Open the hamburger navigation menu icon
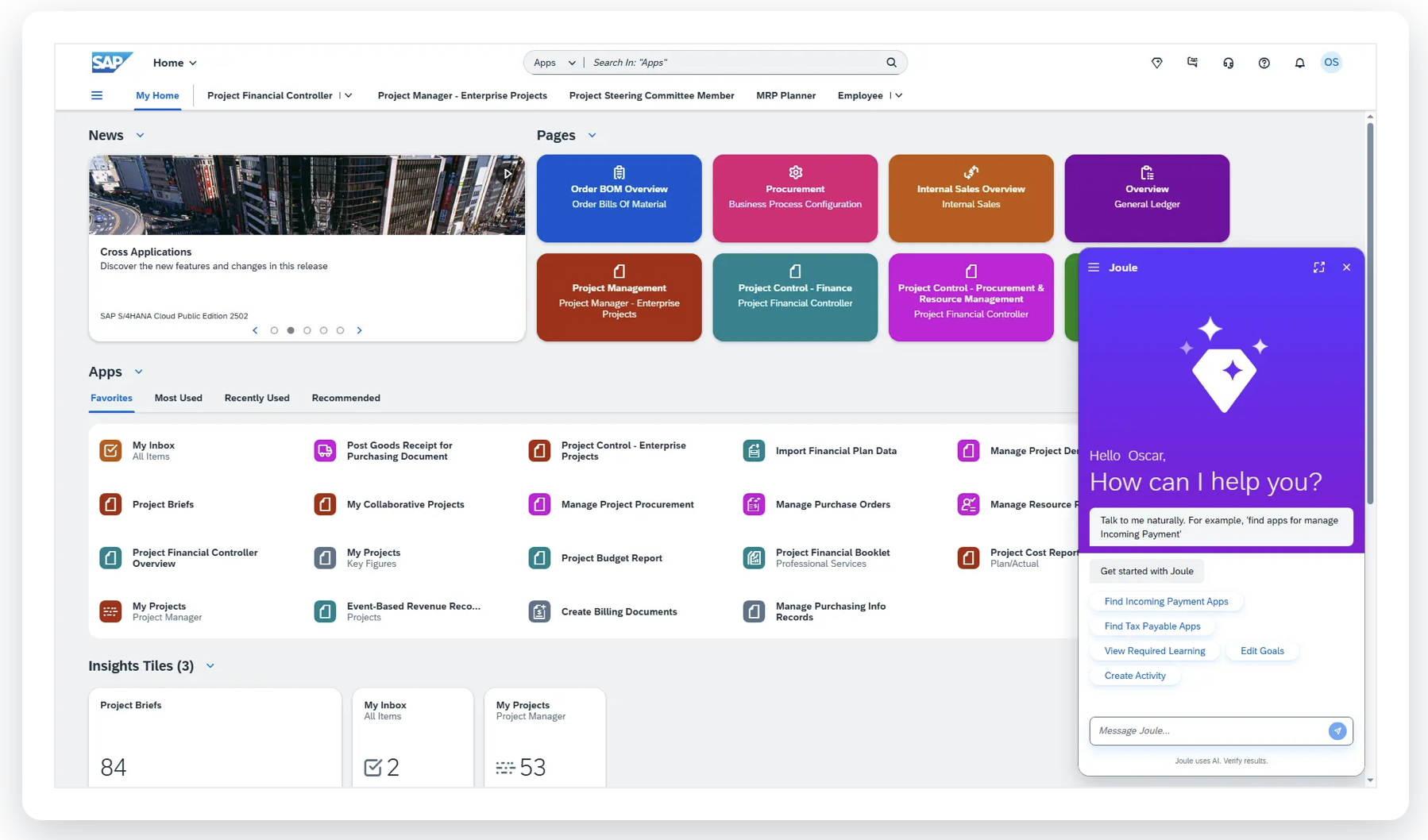The height and width of the screenshot is (840, 1428). click(97, 95)
